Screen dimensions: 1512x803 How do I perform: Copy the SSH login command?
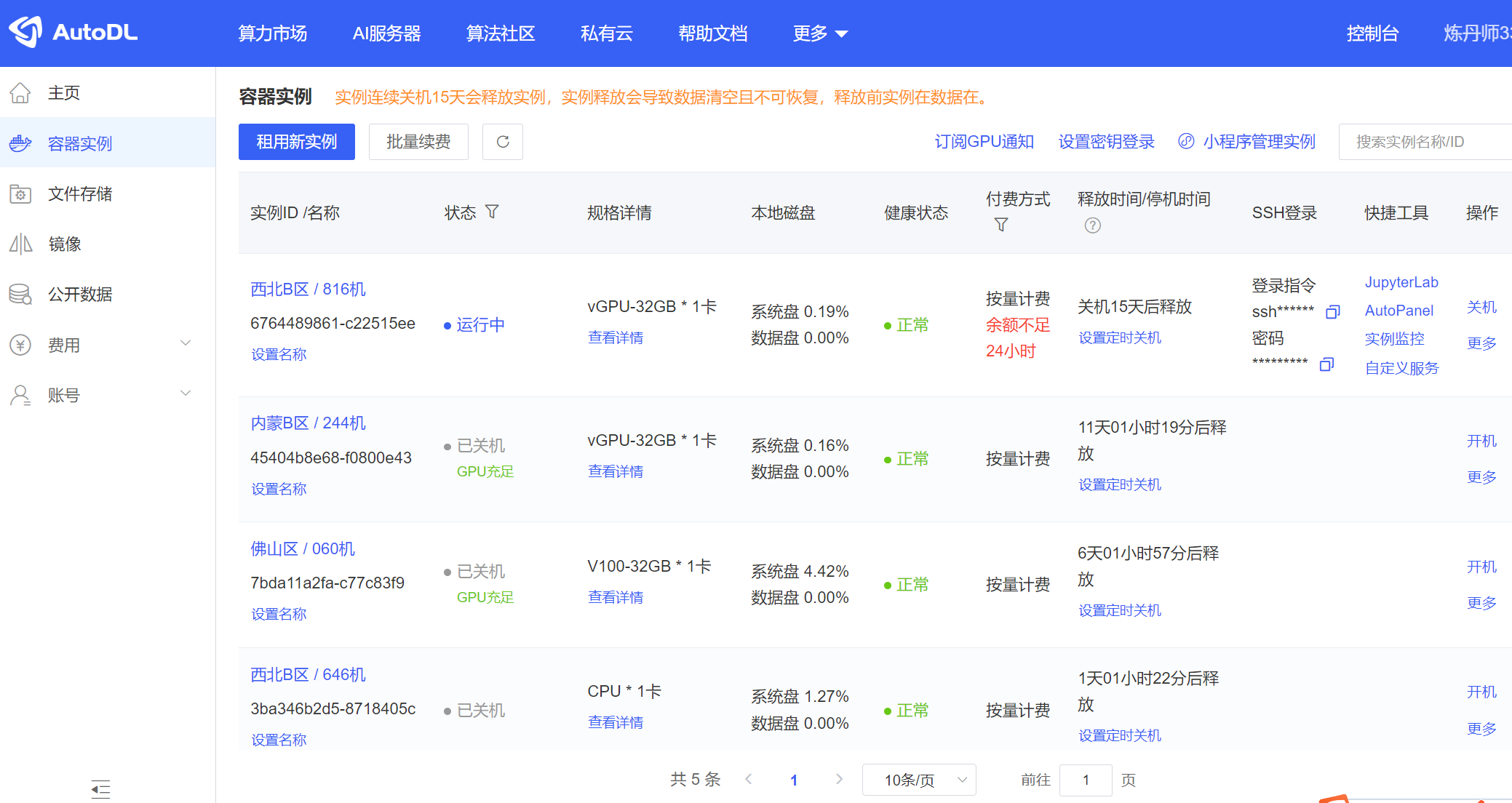coord(1332,311)
